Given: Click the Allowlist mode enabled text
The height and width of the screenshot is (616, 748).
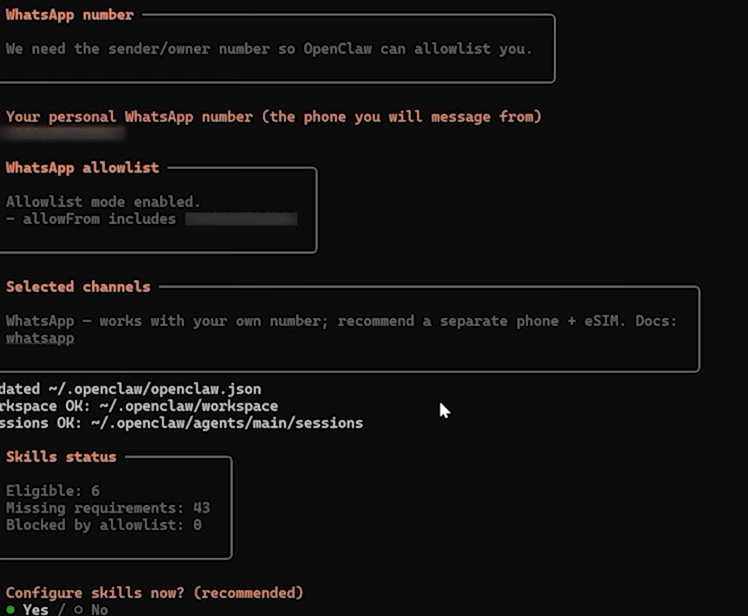Looking at the screenshot, I should coord(103,202).
